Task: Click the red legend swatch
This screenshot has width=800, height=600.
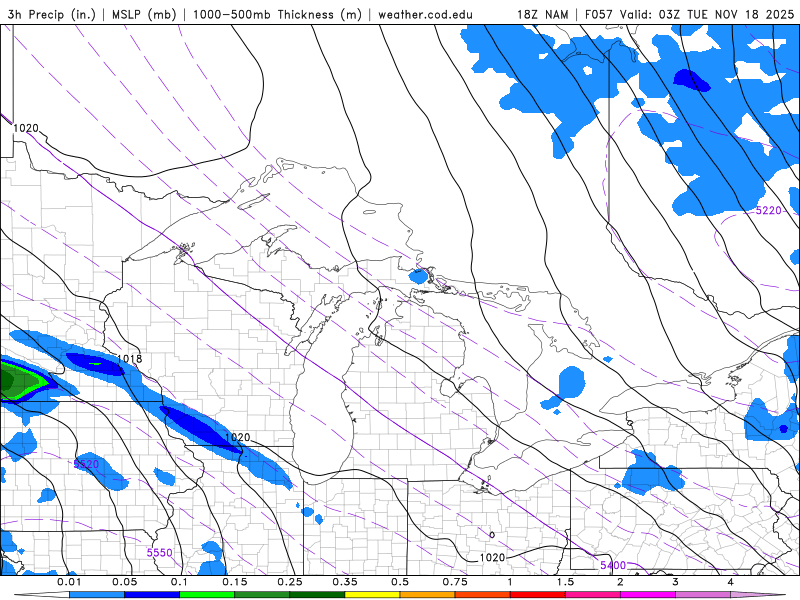Action: coord(538,595)
